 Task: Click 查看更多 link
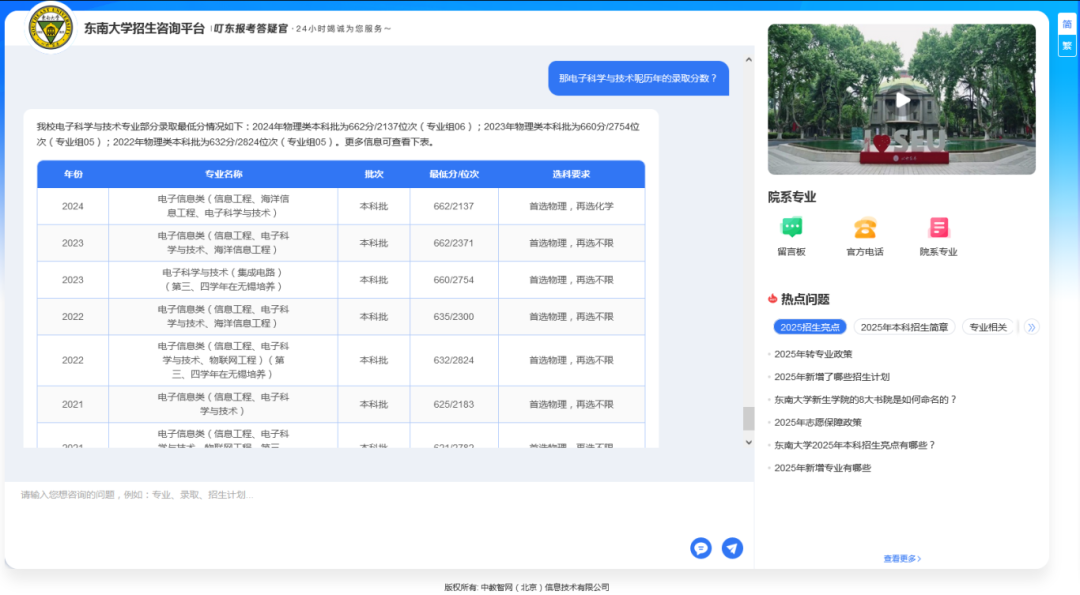pyautogui.click(x=902, y=559)
